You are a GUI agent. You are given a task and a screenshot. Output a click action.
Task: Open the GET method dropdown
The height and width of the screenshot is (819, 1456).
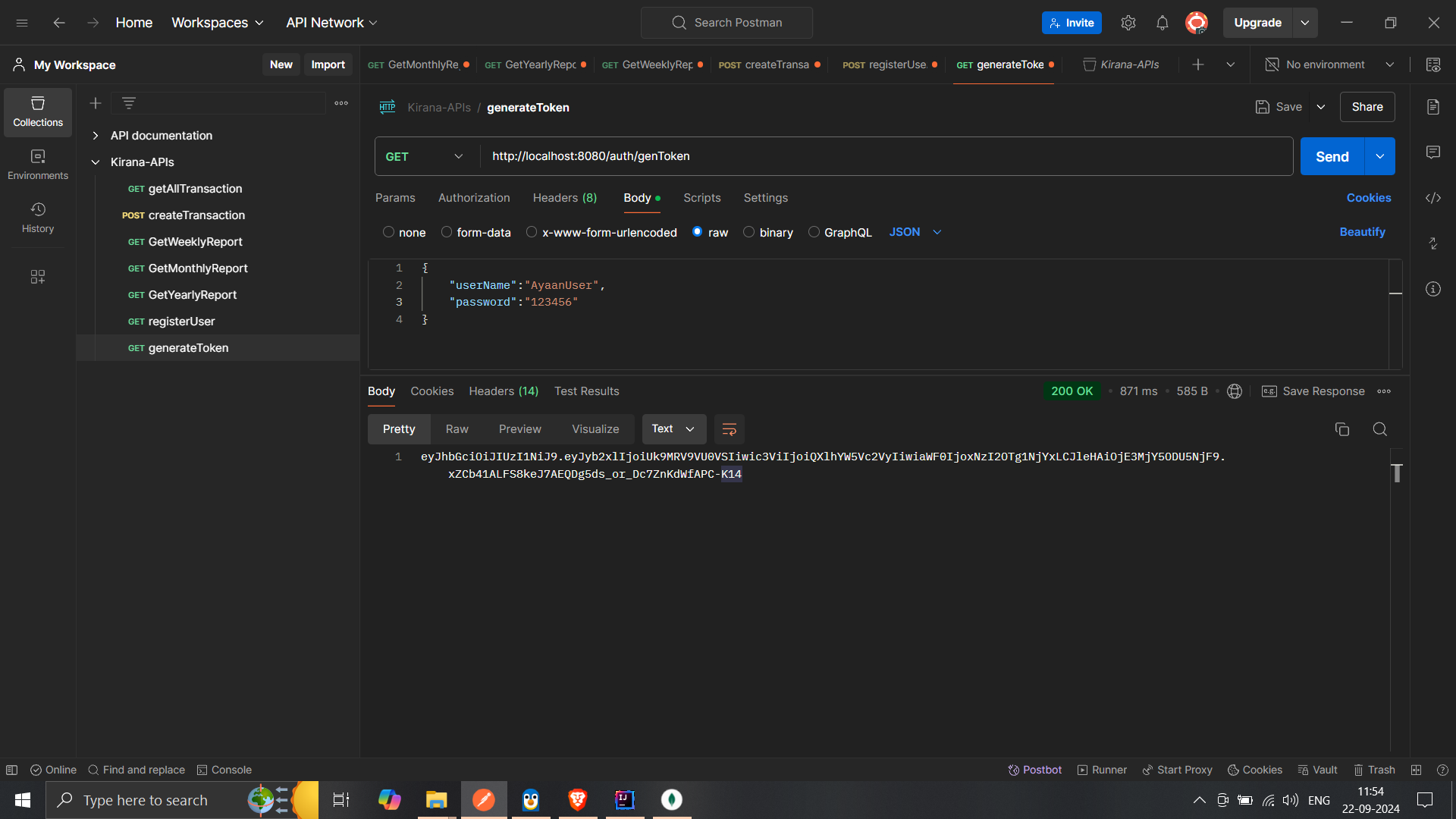pyautogui.click(x=427, y=156)
